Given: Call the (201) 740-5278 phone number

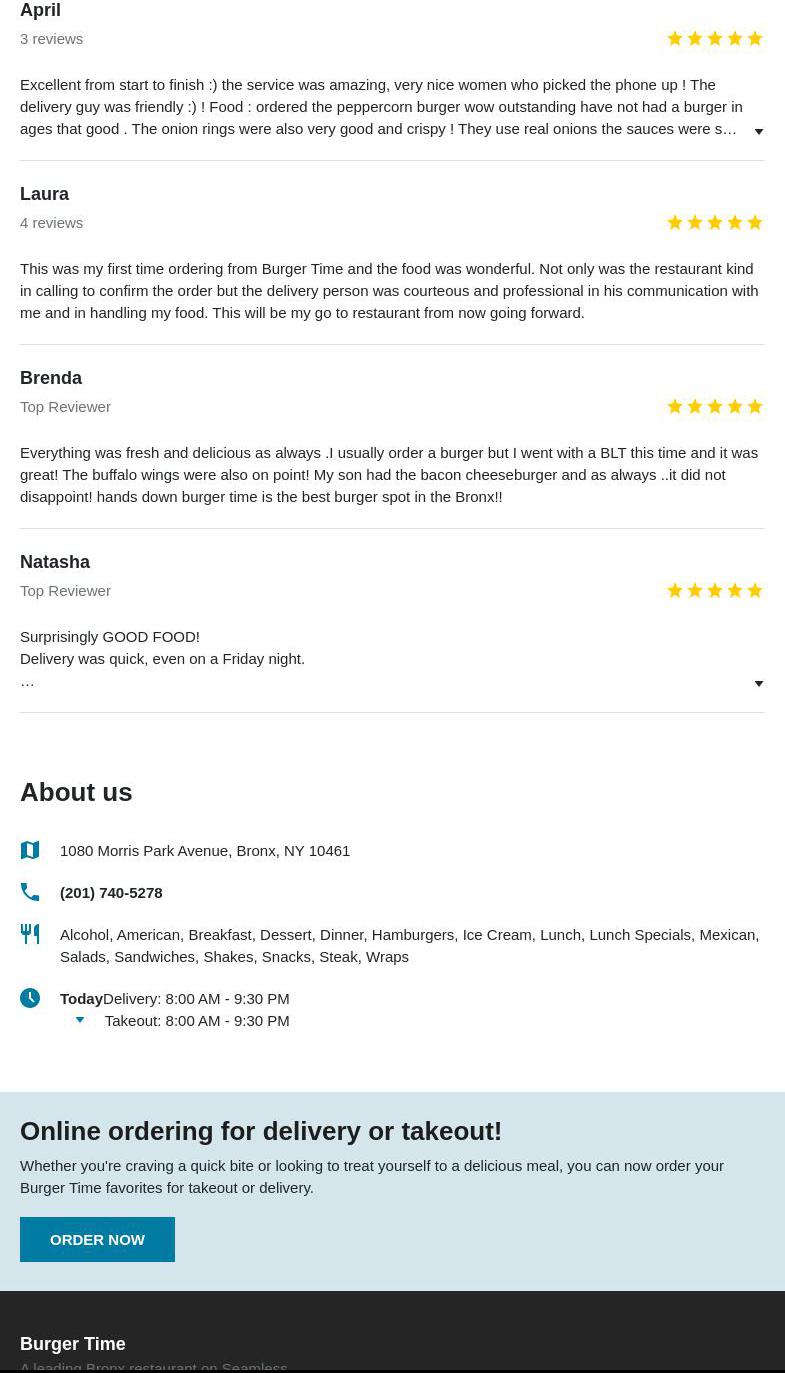Looking at the screenshot, I should pos(111,892).
